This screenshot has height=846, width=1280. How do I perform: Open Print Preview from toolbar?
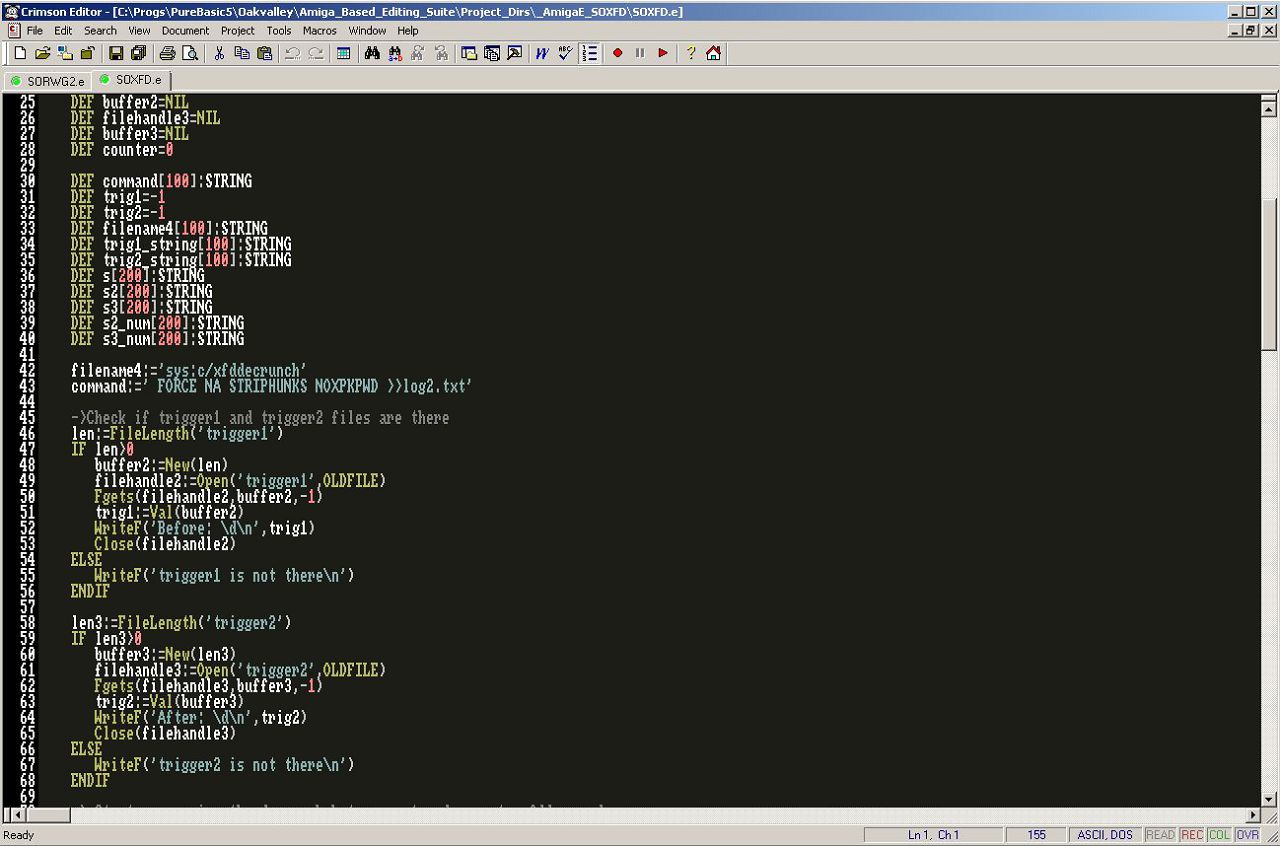pyautogui.click(x=189, y=54)
